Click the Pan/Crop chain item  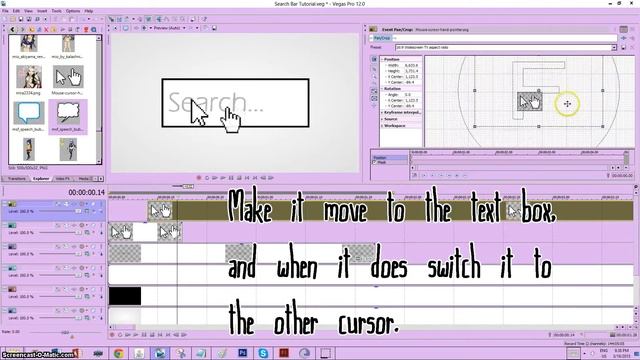pos(382,38)
